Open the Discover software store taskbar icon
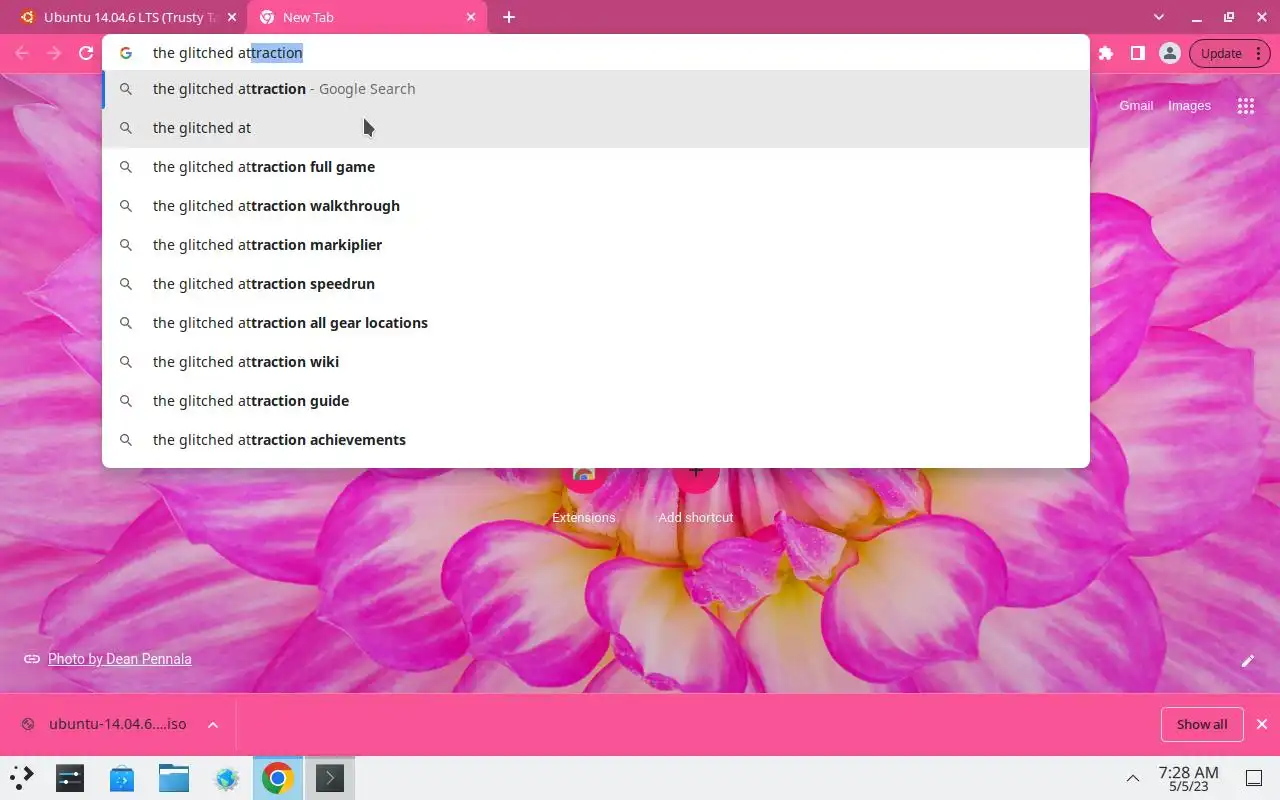Screen dimensions: 1280x800 122,777
